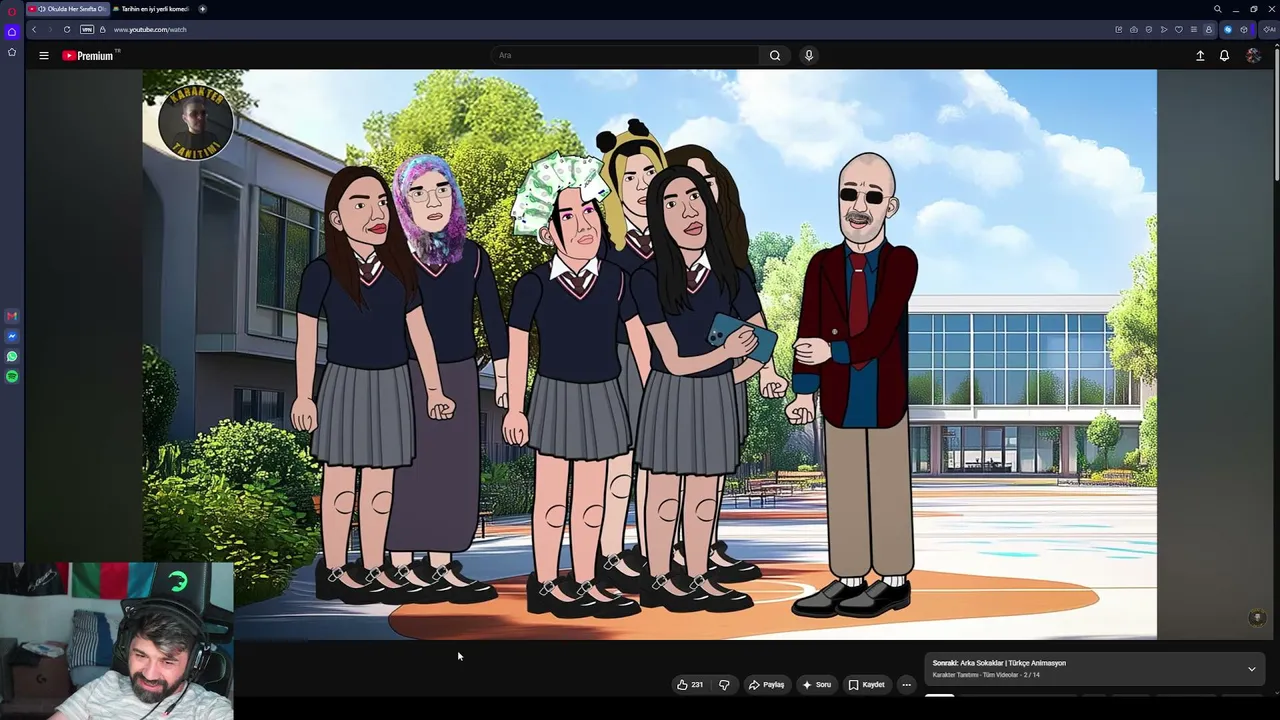The height and width of the screenshot is (720, 1280).
Task: Open the YouTube upload/create button
Action: point(1200,56)
